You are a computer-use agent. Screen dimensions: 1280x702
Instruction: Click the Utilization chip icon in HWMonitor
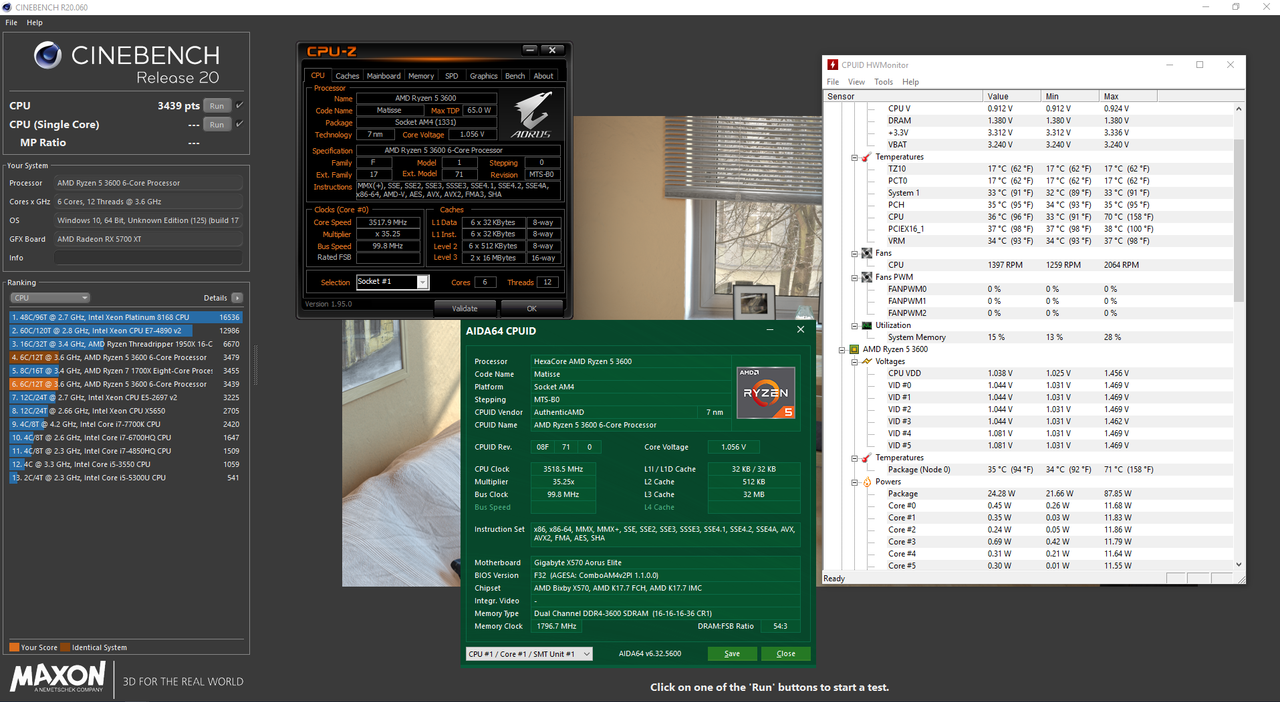click(x=866, y=325)
